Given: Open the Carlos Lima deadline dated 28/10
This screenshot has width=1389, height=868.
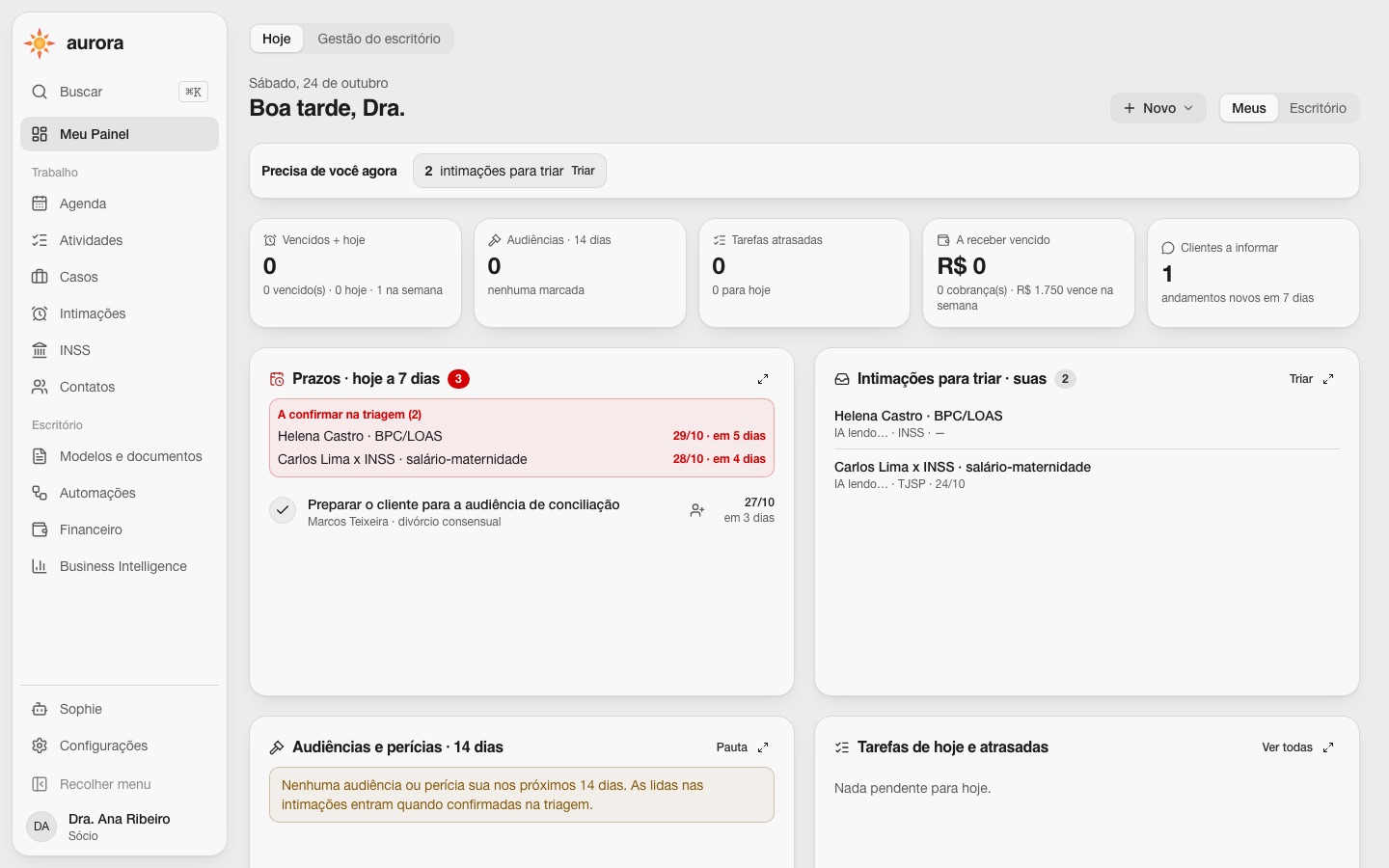Looking at the screenshot, I should click(522, 459).
